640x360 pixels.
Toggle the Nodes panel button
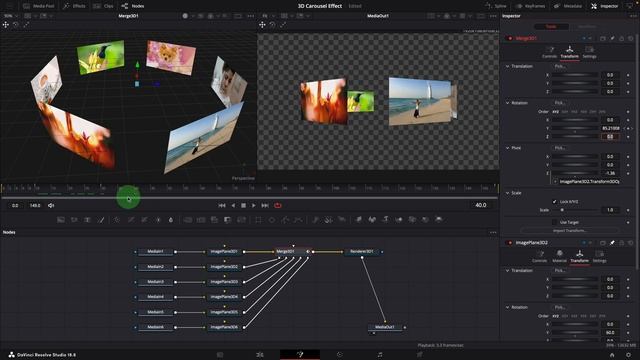point(133,6)
